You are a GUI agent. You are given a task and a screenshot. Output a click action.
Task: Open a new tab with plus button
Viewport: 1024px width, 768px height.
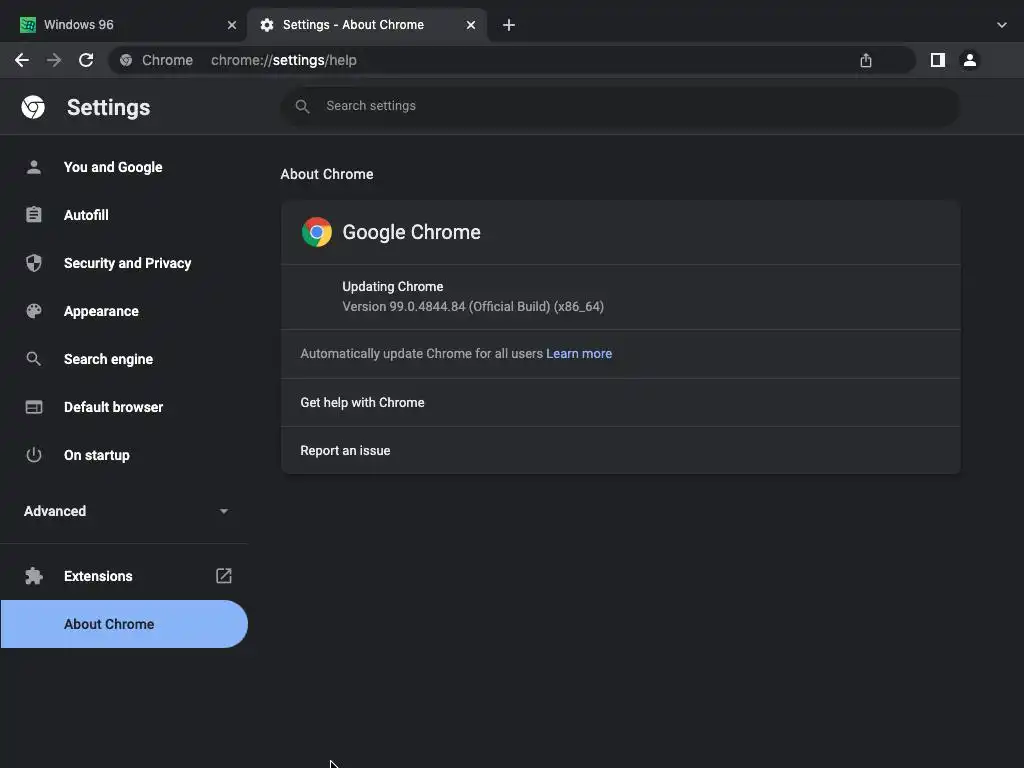509,25
